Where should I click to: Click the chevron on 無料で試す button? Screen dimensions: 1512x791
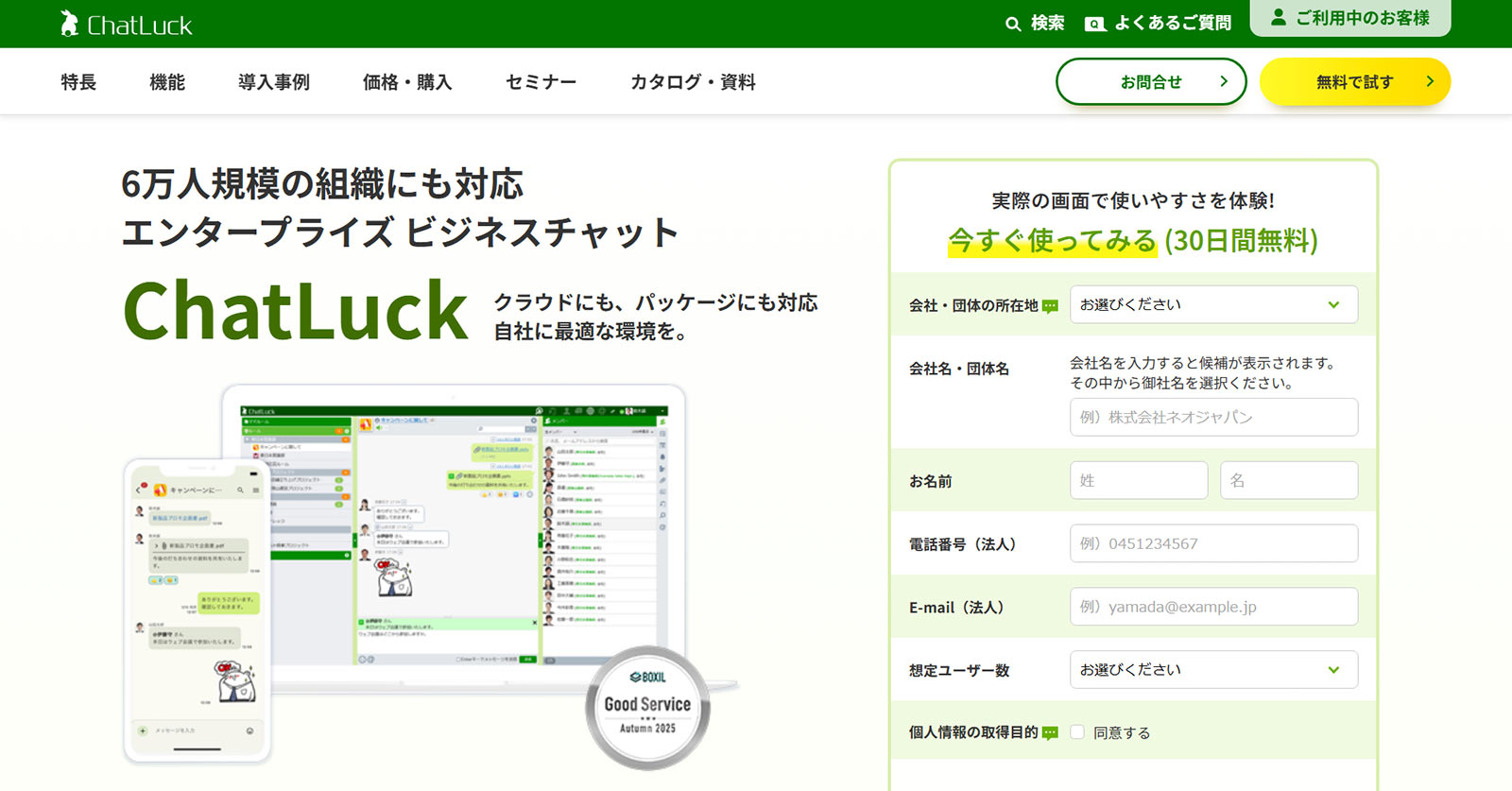pos(1430,81)
